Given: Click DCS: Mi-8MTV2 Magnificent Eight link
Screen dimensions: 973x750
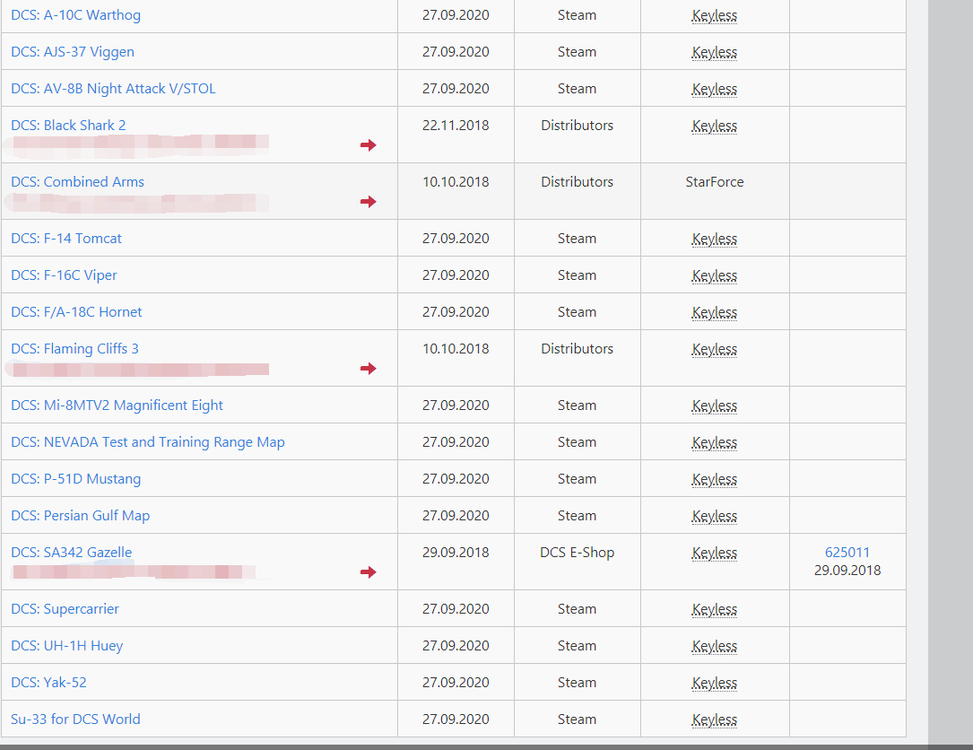Looking at the screenshot, I should tap(117, 405).
